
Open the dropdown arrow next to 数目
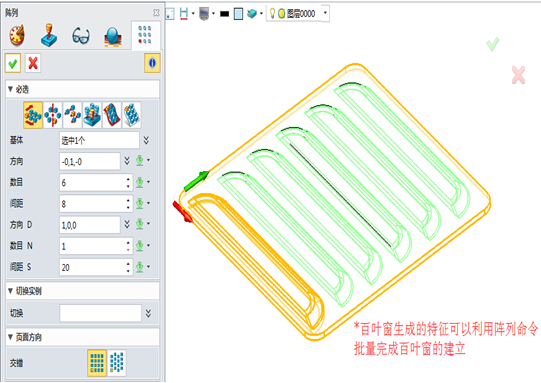coord(148,182)
